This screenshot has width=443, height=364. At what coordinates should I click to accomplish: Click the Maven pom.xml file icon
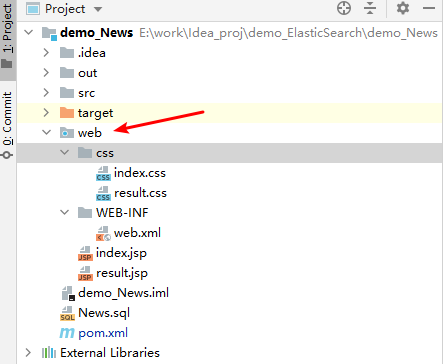tap(67, 333)
